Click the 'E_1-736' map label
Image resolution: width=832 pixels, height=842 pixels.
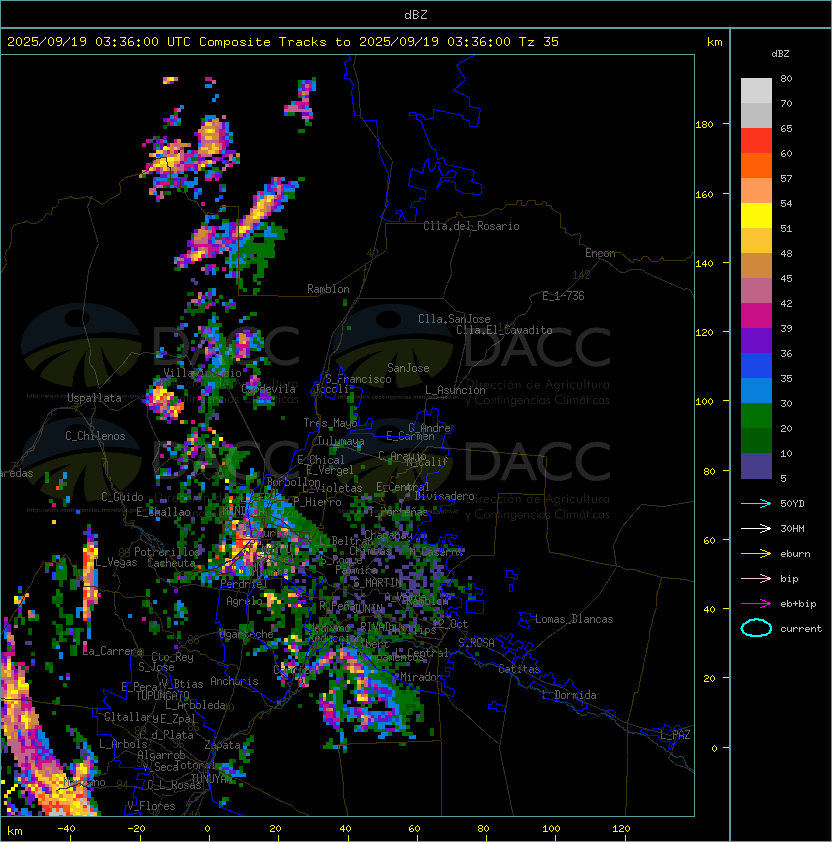click(563, 296)
